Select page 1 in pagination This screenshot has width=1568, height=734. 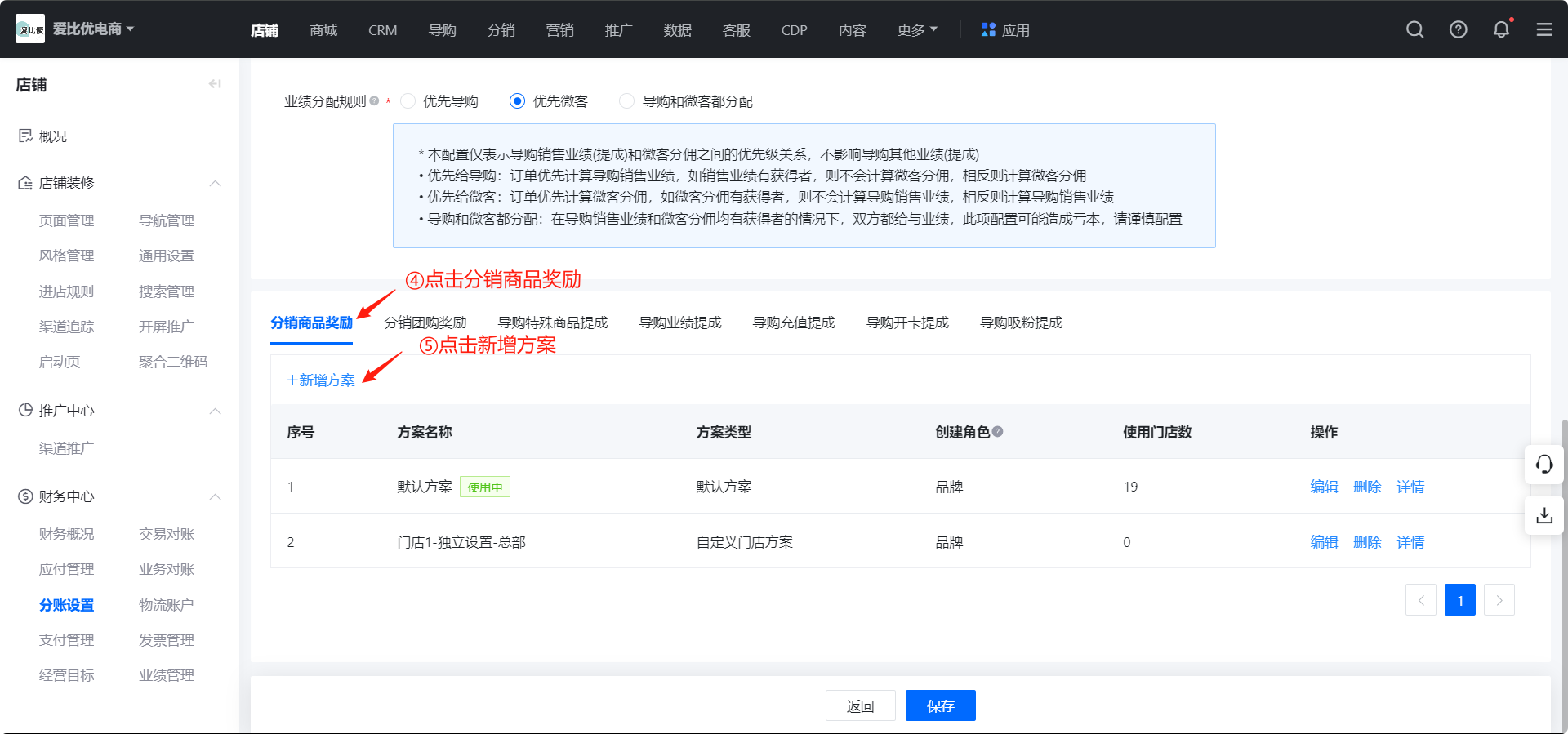click(1460, 600)
